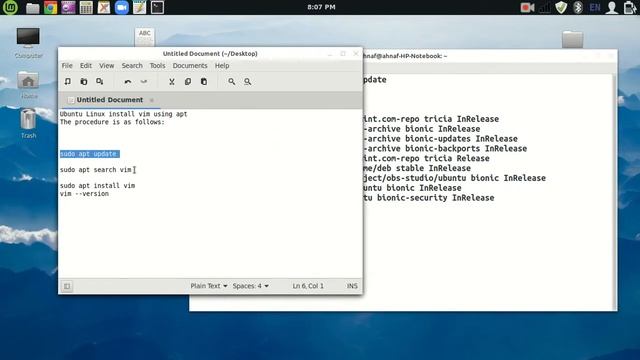Click the Save document toolbar icon
Screen dimensions: 640x360
click(x=100, y=82)
